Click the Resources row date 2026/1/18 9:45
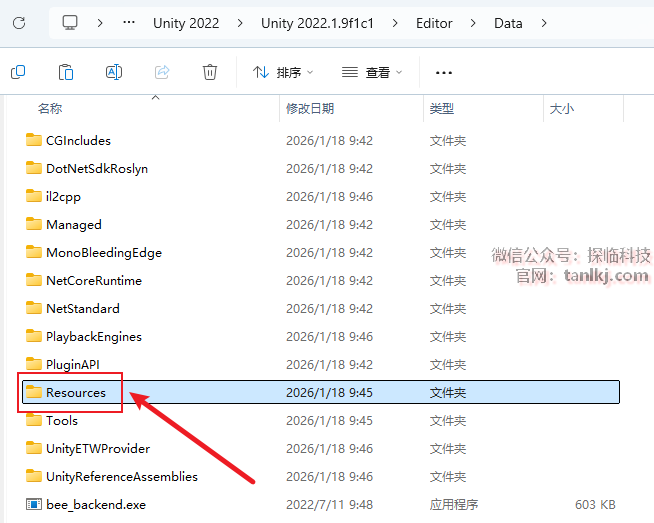The image size is (654, 523). [x=329, y=392]
